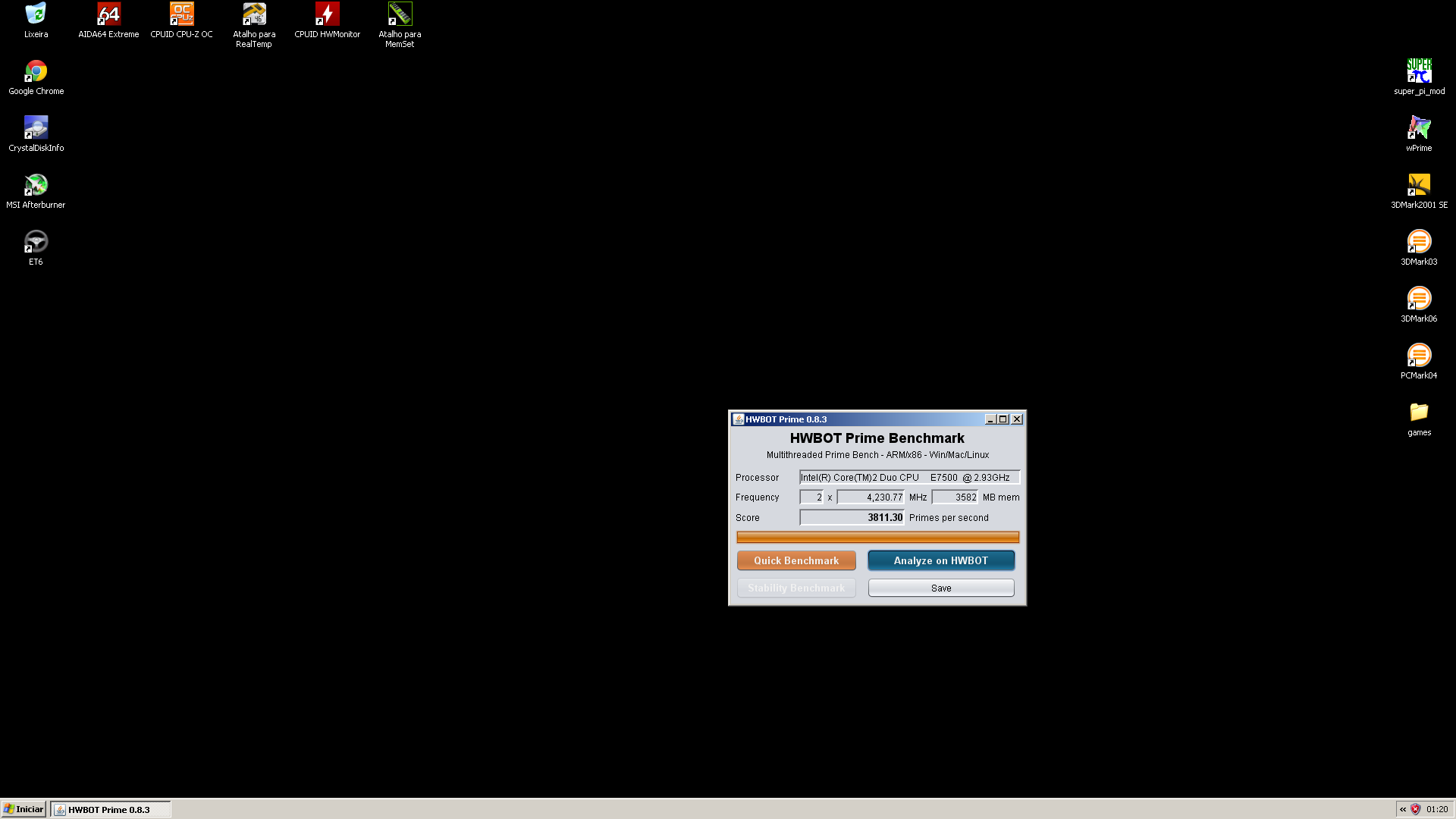The image size is (1456, 819).
Task: Launch PCMark04 desktop icon
Action: 1419,355
